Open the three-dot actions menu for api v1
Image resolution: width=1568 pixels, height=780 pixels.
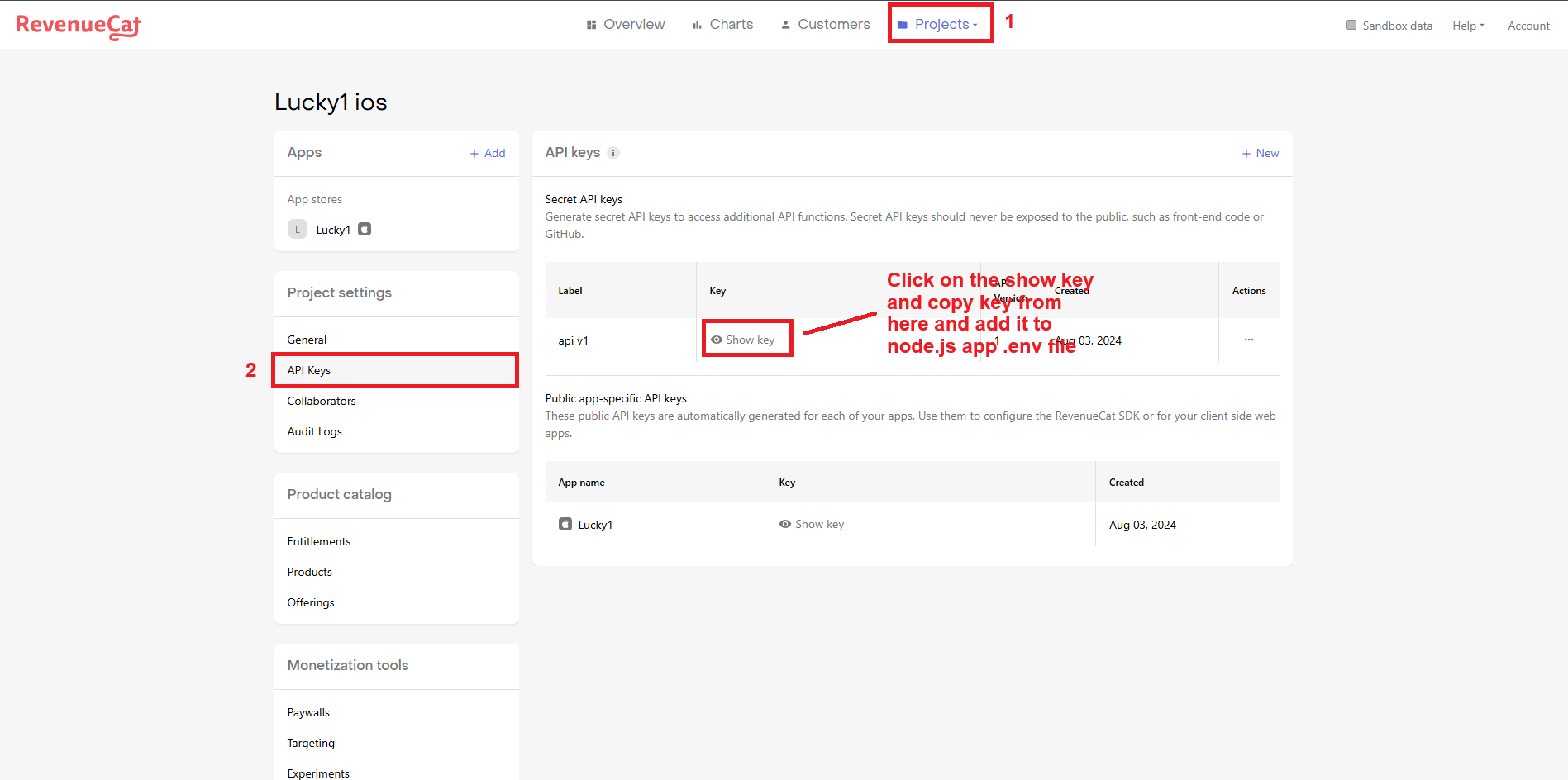click(x=1248, y=340)
